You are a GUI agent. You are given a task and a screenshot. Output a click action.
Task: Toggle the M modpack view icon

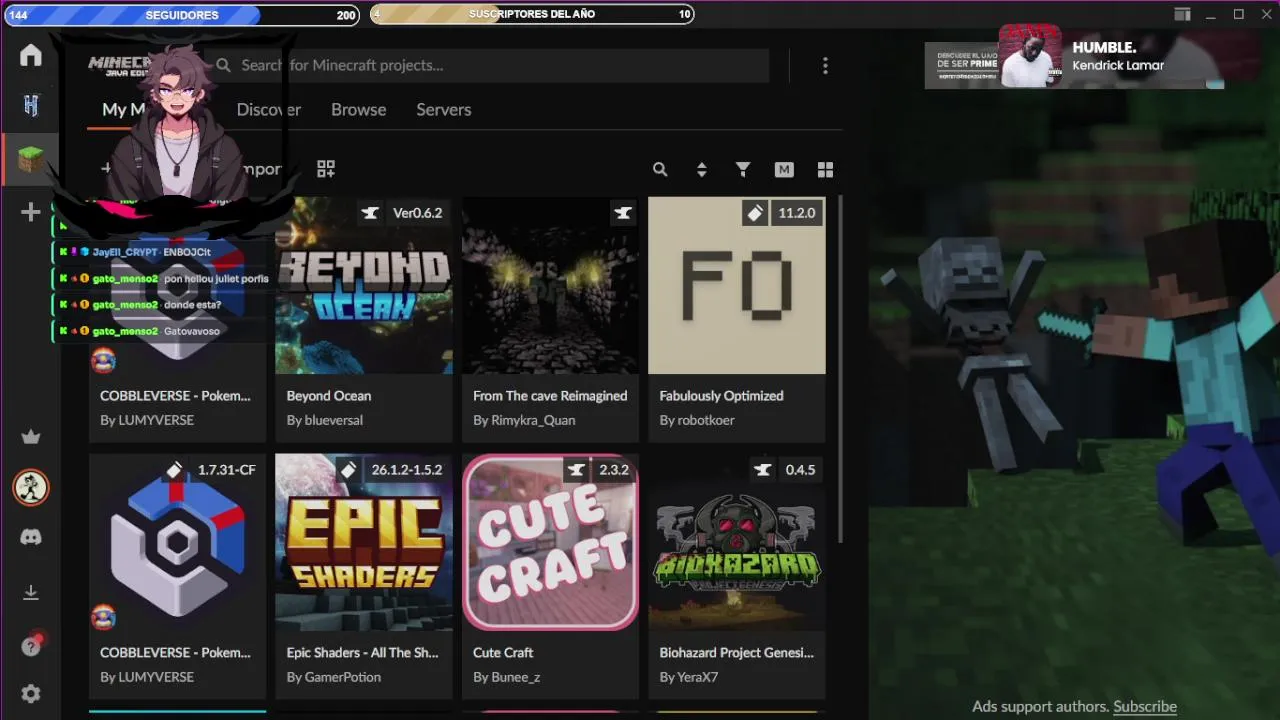click(784, 170)
